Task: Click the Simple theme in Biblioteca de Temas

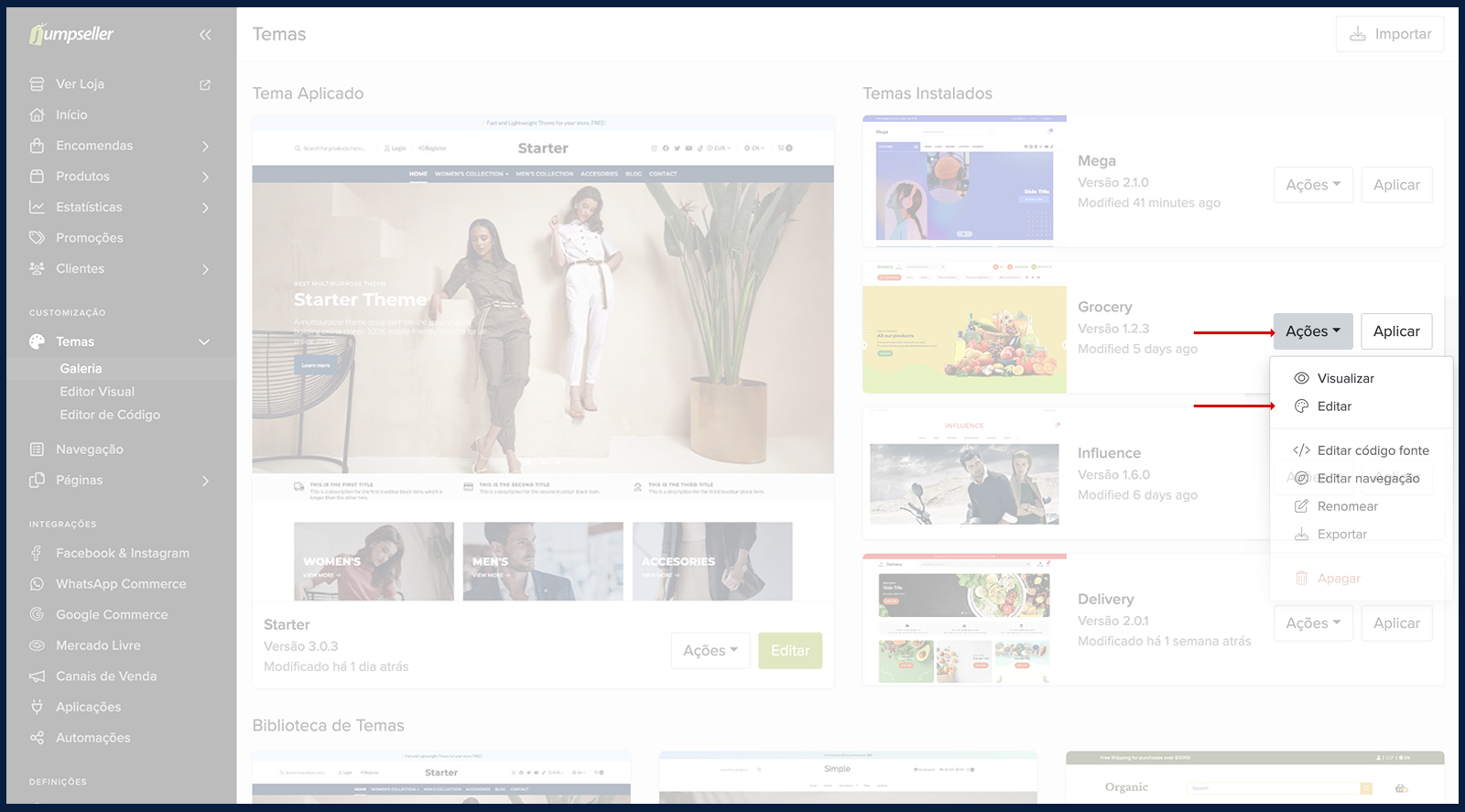Action: (x=849, y=778)
